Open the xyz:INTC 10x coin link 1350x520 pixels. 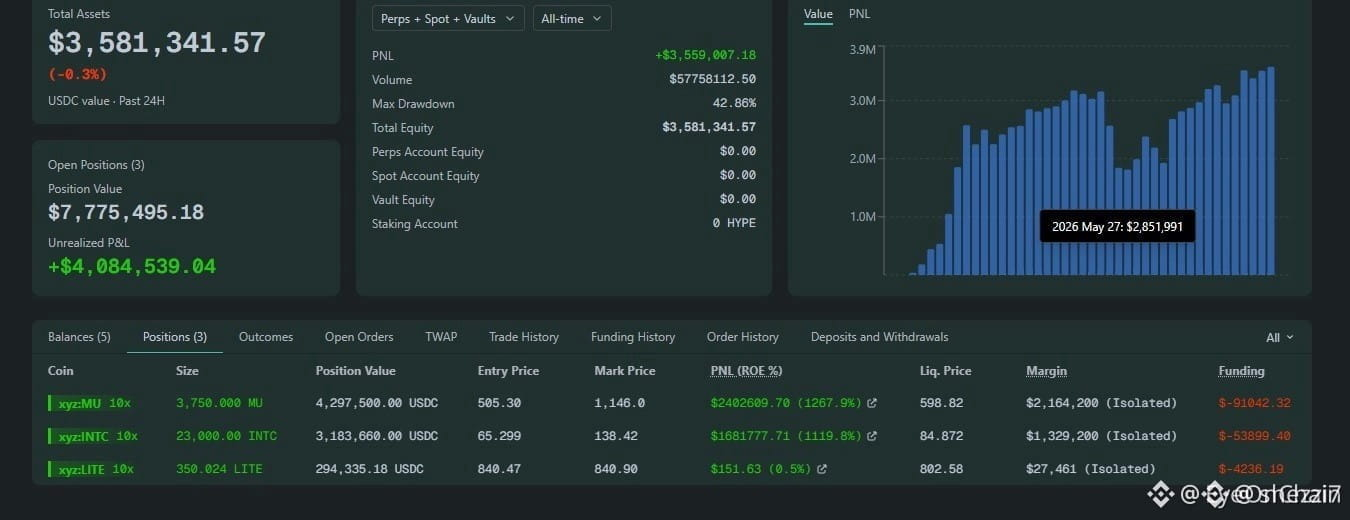tap(95, 436)
